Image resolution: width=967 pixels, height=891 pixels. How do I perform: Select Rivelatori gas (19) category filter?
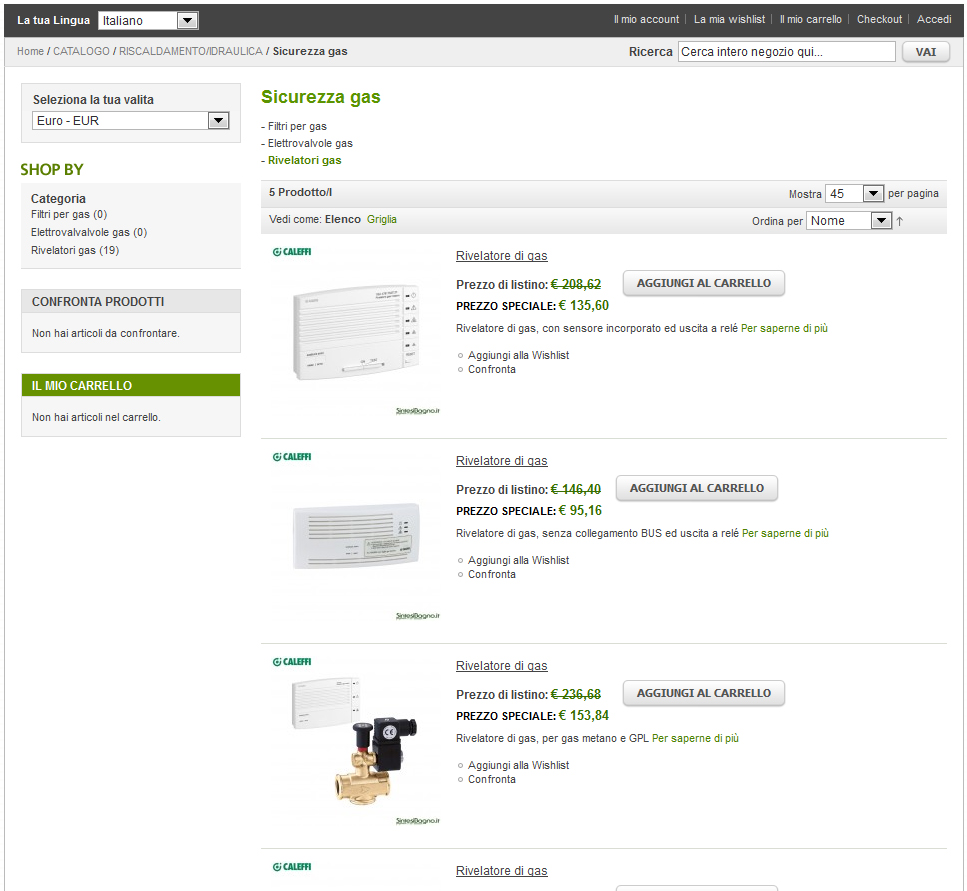click(x=74, y=250)
